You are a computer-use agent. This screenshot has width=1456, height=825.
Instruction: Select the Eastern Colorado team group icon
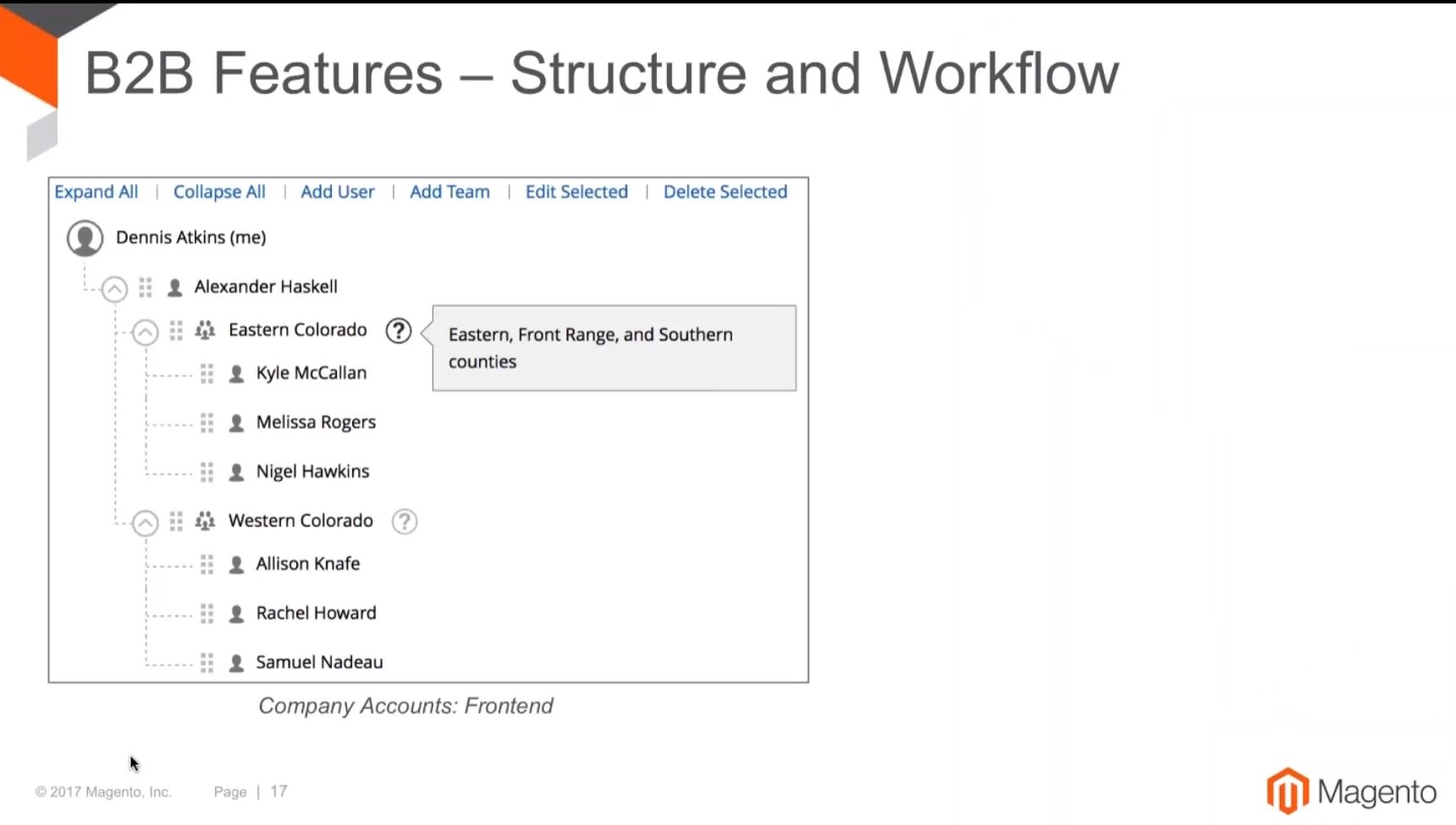pos(205,330)
